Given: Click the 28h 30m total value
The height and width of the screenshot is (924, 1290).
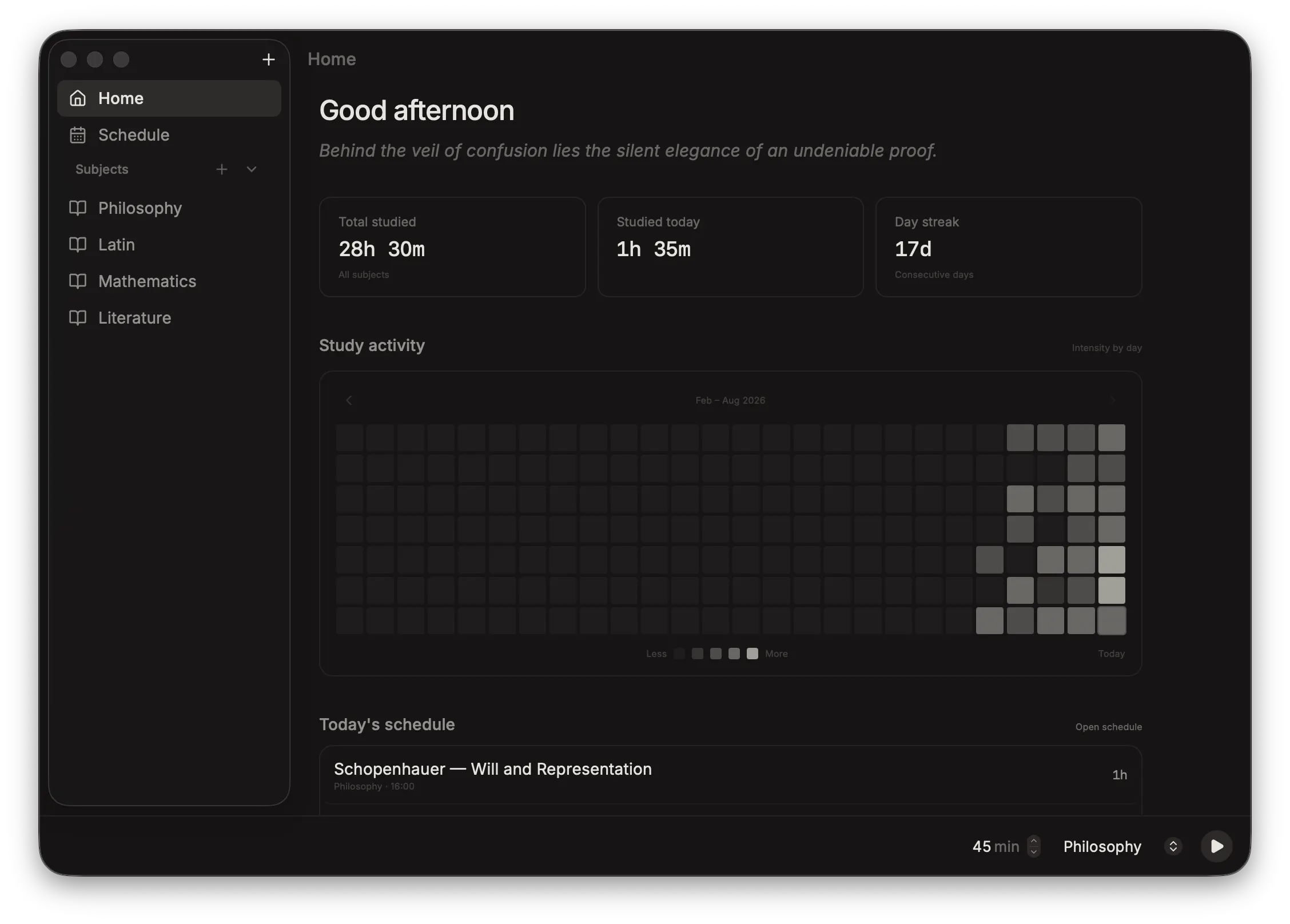Looking at the screenshot, I should (x=381, y=249).
